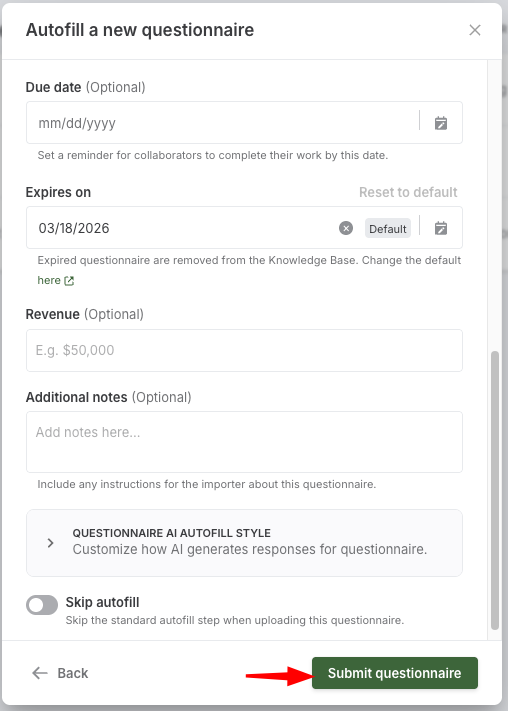Open the Due date calendar picker icon

pyautogui.click(x=440, y=123)
